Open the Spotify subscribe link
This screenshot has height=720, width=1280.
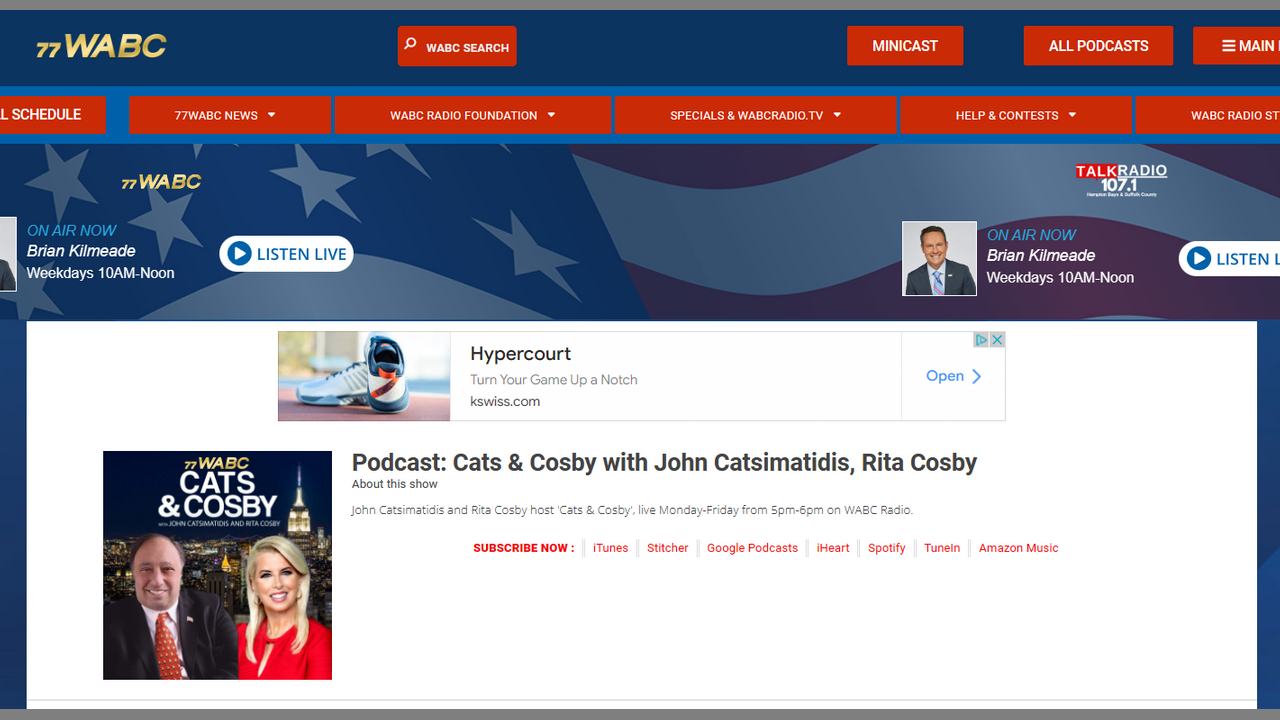pyautogui.click(x=886, y=548)
